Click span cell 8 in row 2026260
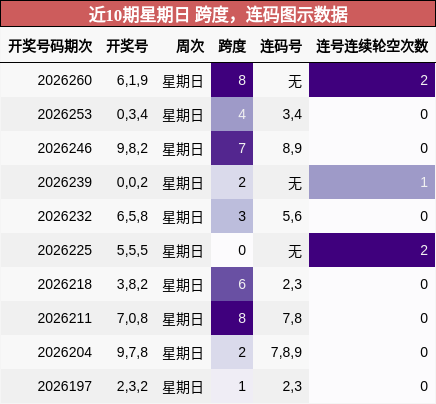 click(x=232, y=80)
